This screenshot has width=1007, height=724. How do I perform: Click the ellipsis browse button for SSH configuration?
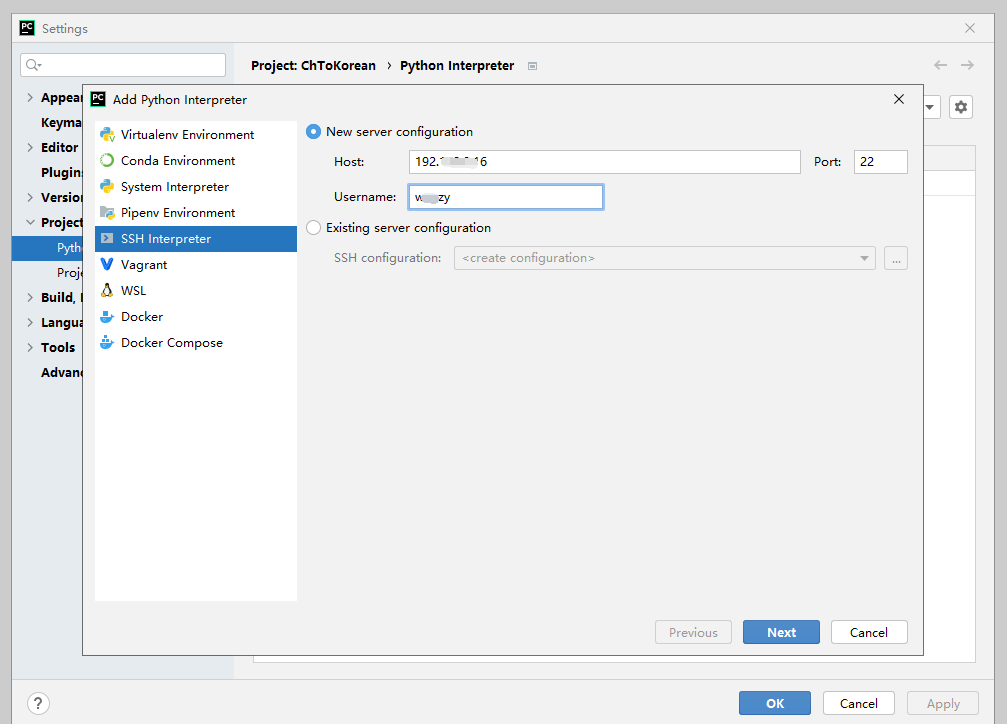(x=896, y=258)
